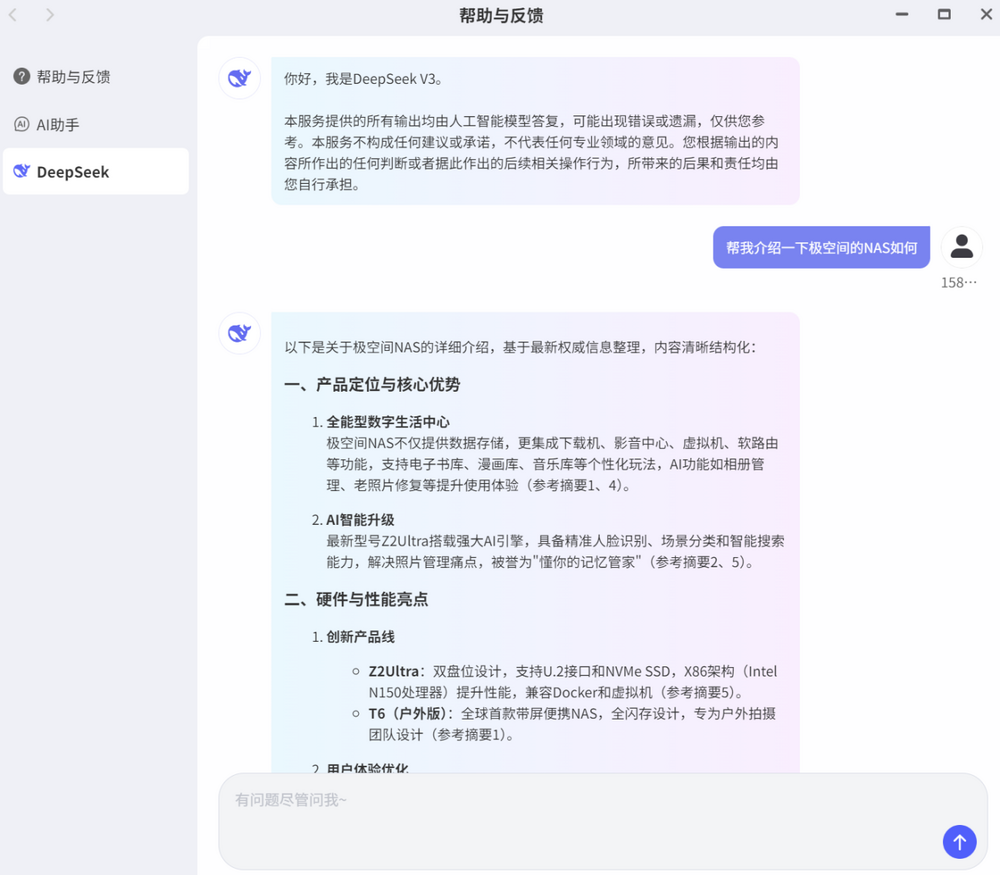Click the question mark icon in sidebar

pyautogui.click(x=21, y=77)
